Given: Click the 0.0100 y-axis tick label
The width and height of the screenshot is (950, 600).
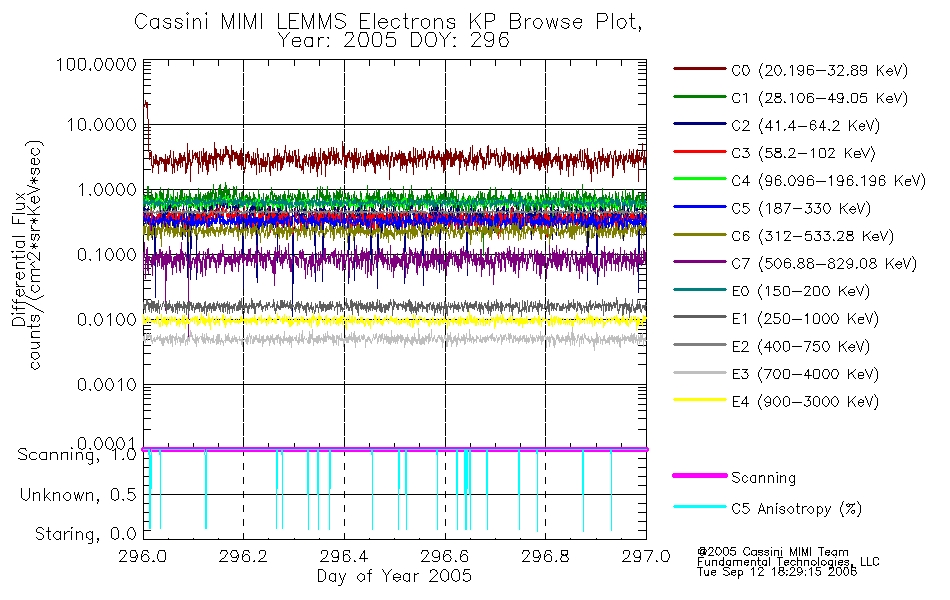Looking at the screenshot, I should (x=107, y=320).
